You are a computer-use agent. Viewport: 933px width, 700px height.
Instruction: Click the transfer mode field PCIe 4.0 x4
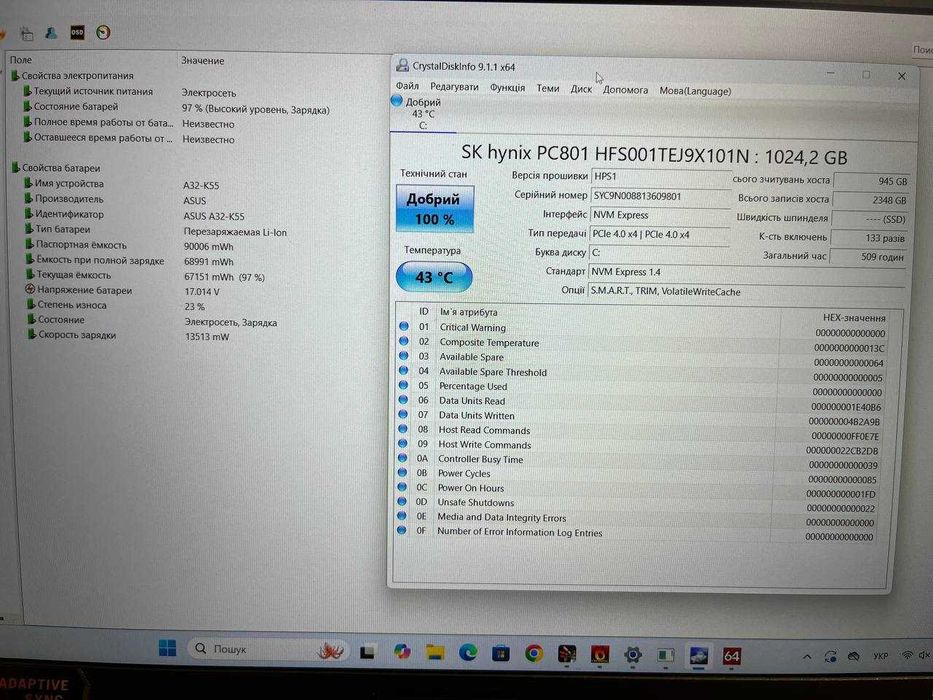(x=659, y=234)
